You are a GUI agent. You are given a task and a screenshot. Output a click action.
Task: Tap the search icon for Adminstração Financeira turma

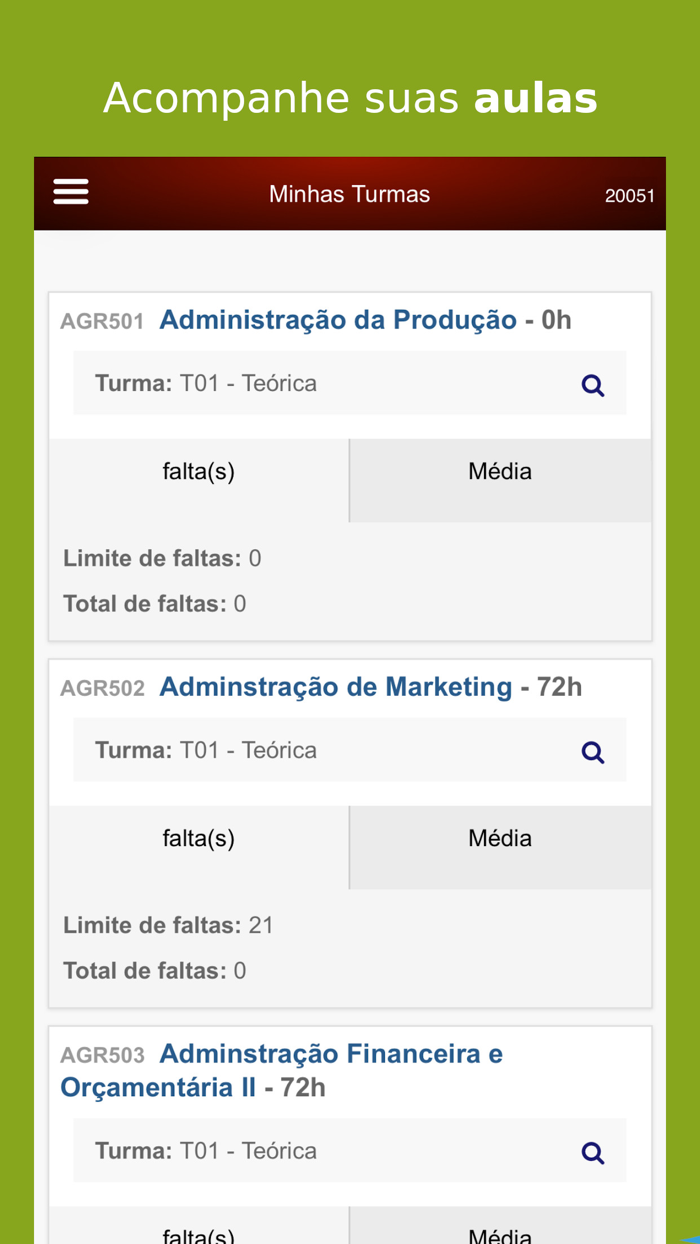[x=593, y=1153]
